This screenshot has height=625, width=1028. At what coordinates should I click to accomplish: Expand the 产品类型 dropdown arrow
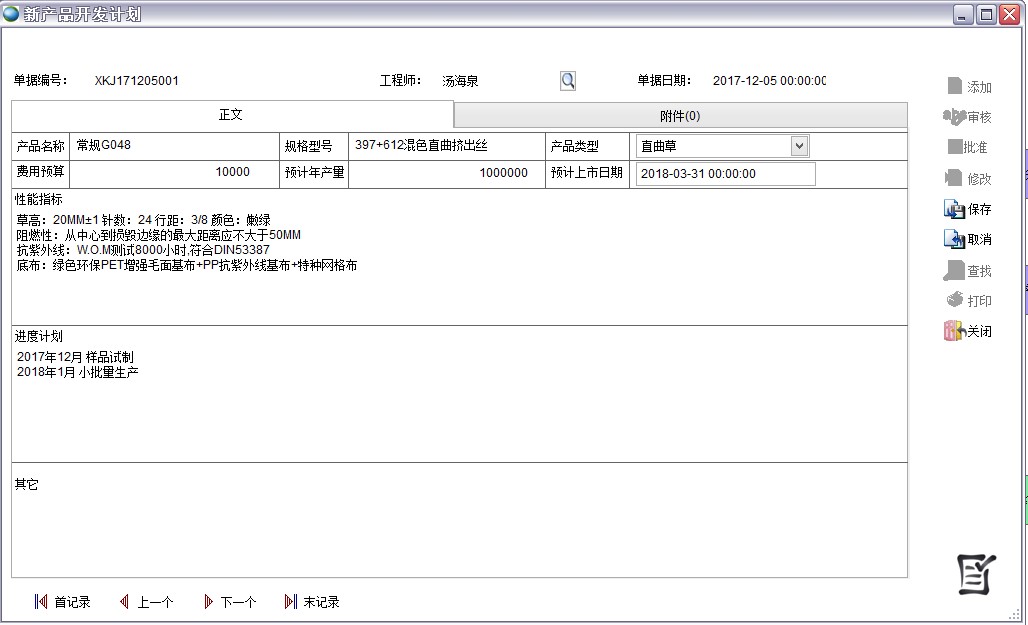coord(799,146)
